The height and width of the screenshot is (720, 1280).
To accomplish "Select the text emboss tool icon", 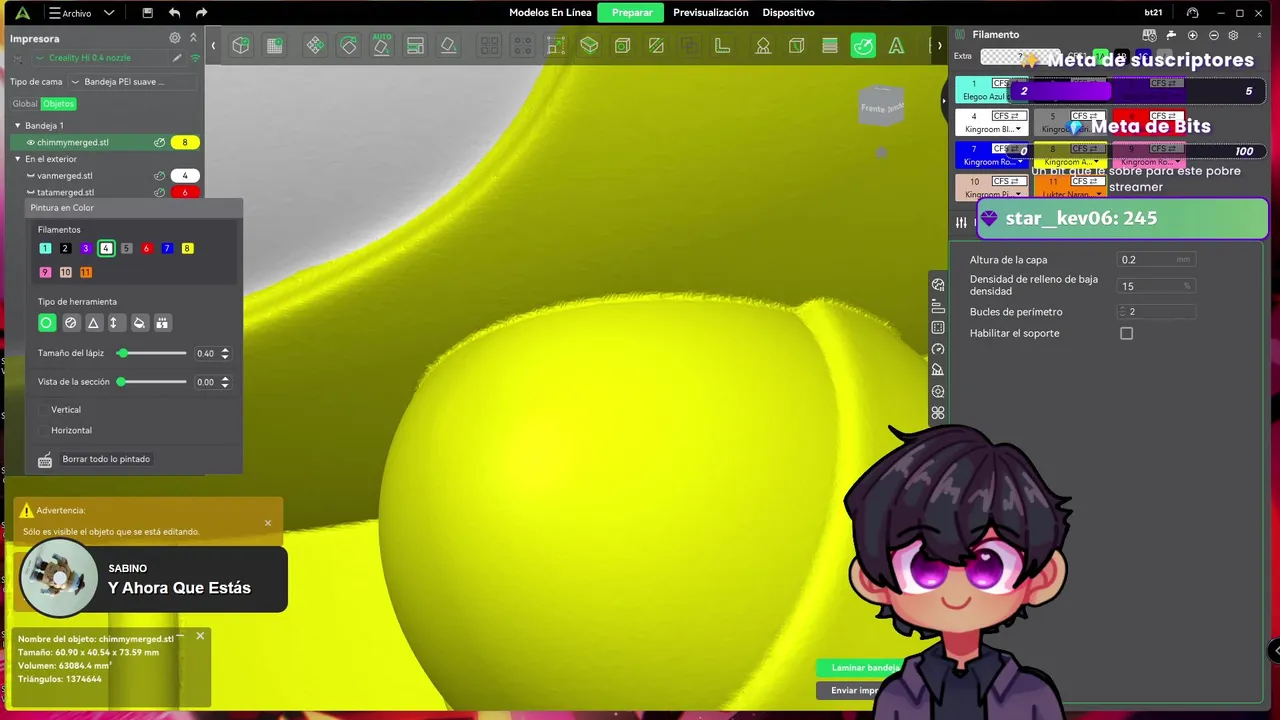I will click(x=897, y=45).
